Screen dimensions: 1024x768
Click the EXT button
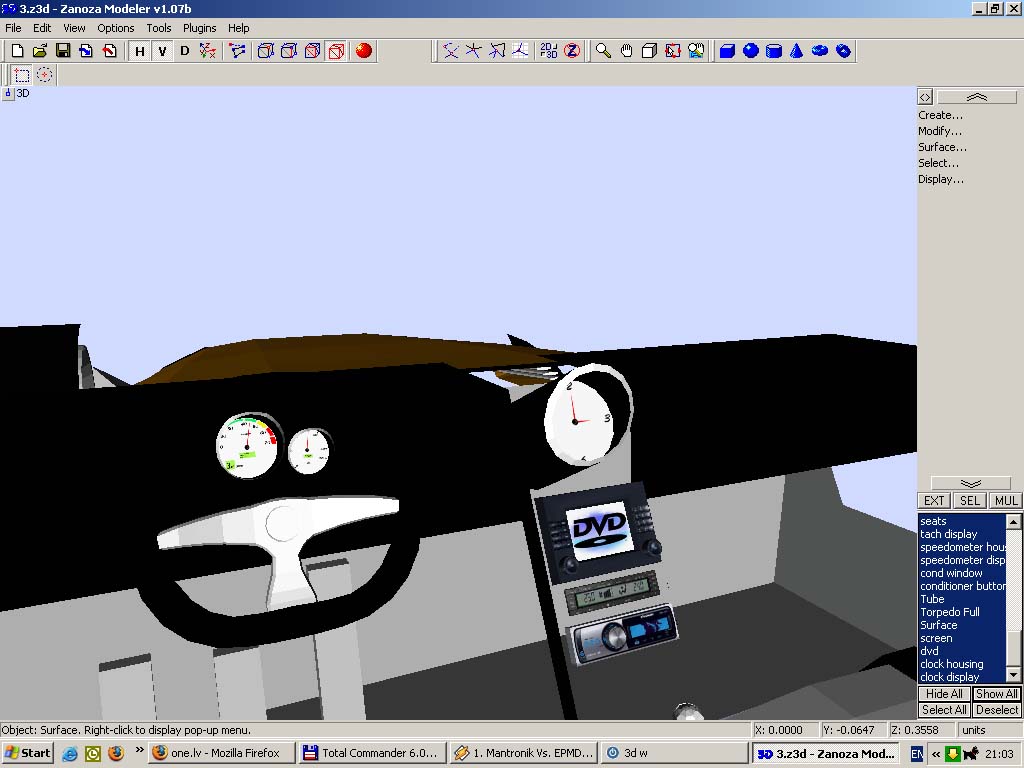(934, 501)
